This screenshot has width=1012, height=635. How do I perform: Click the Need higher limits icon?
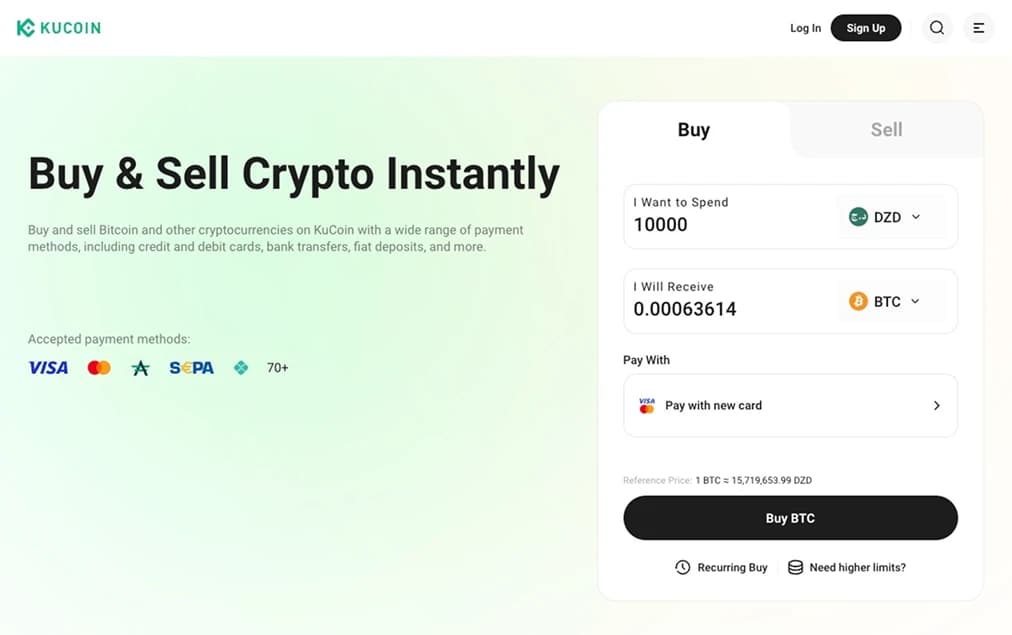pyautogui.click(x=793, y=567)
